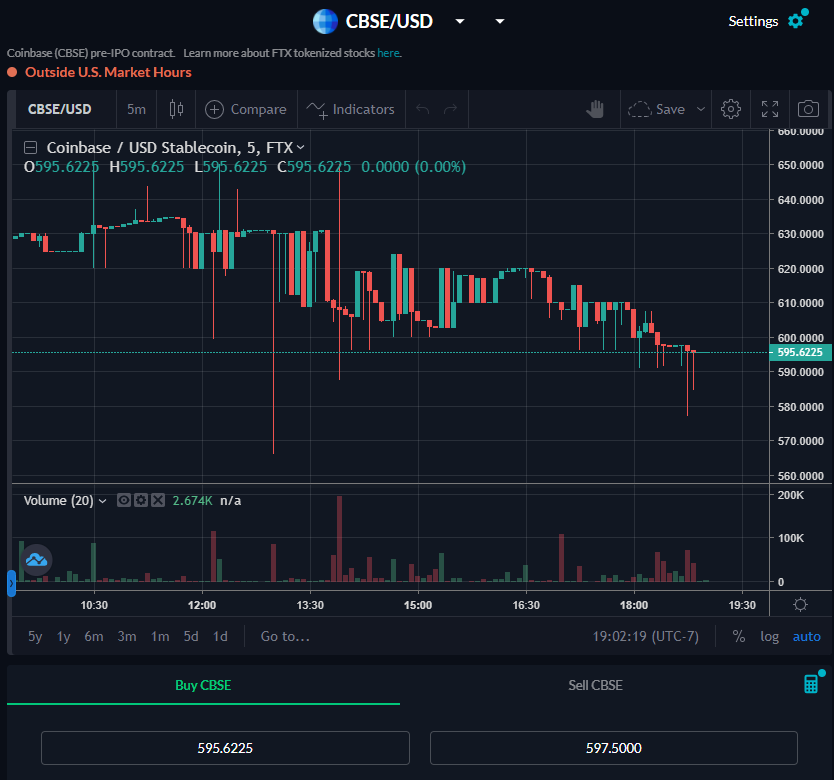Remove the Volume indicator
Viewport: 834px width, 780px height.
pyautogui.click(x=158, y=500)
